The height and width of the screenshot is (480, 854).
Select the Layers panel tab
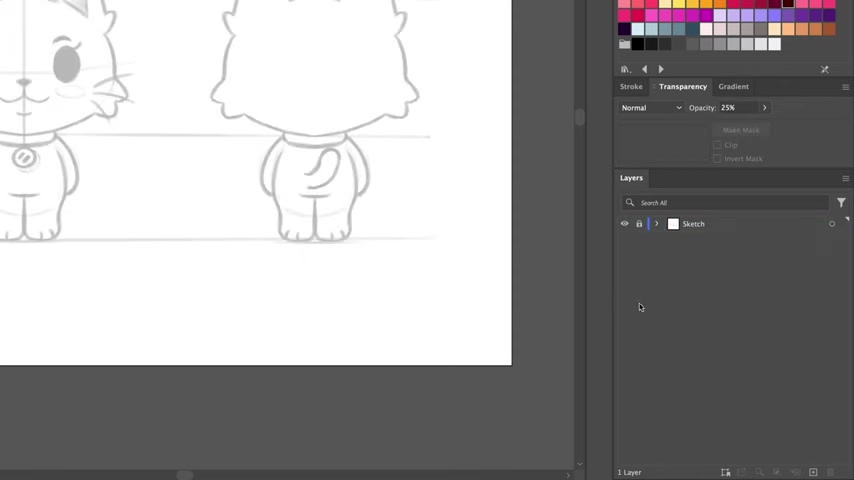(x=631, y=178)
